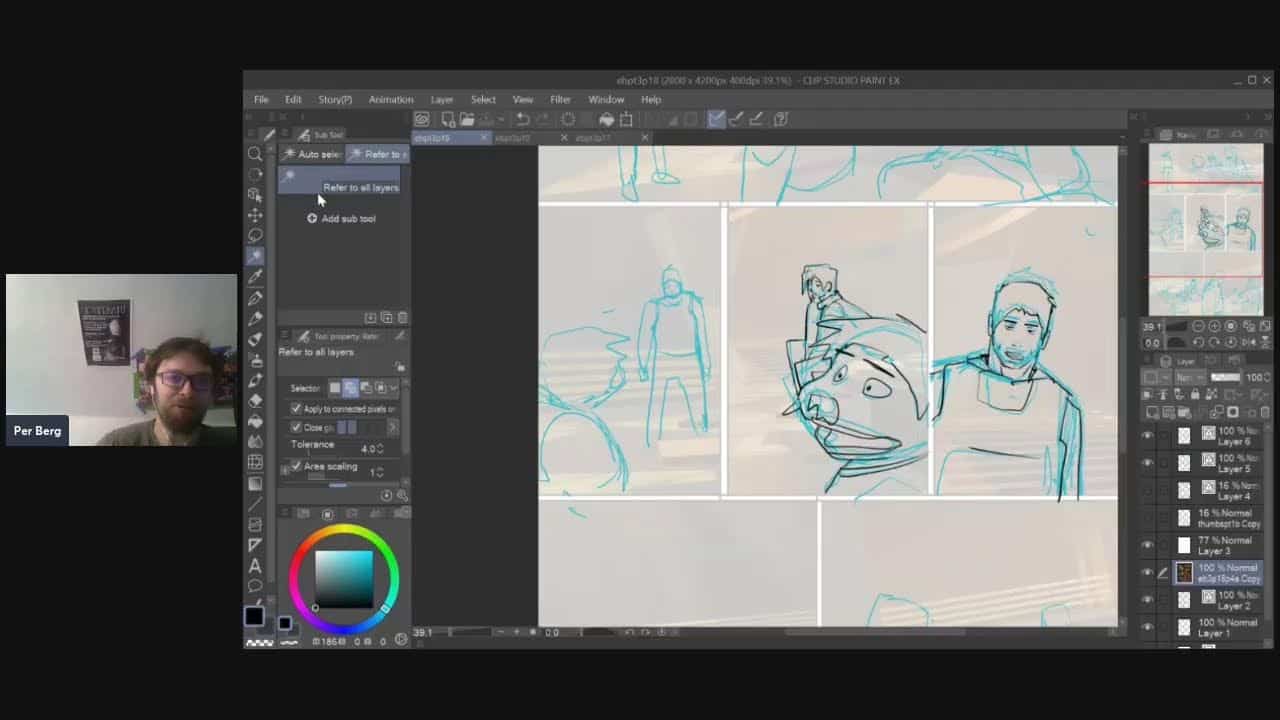
Task: Hide Layer 6 using its eye icon
Action: (x=1147, y=435)
